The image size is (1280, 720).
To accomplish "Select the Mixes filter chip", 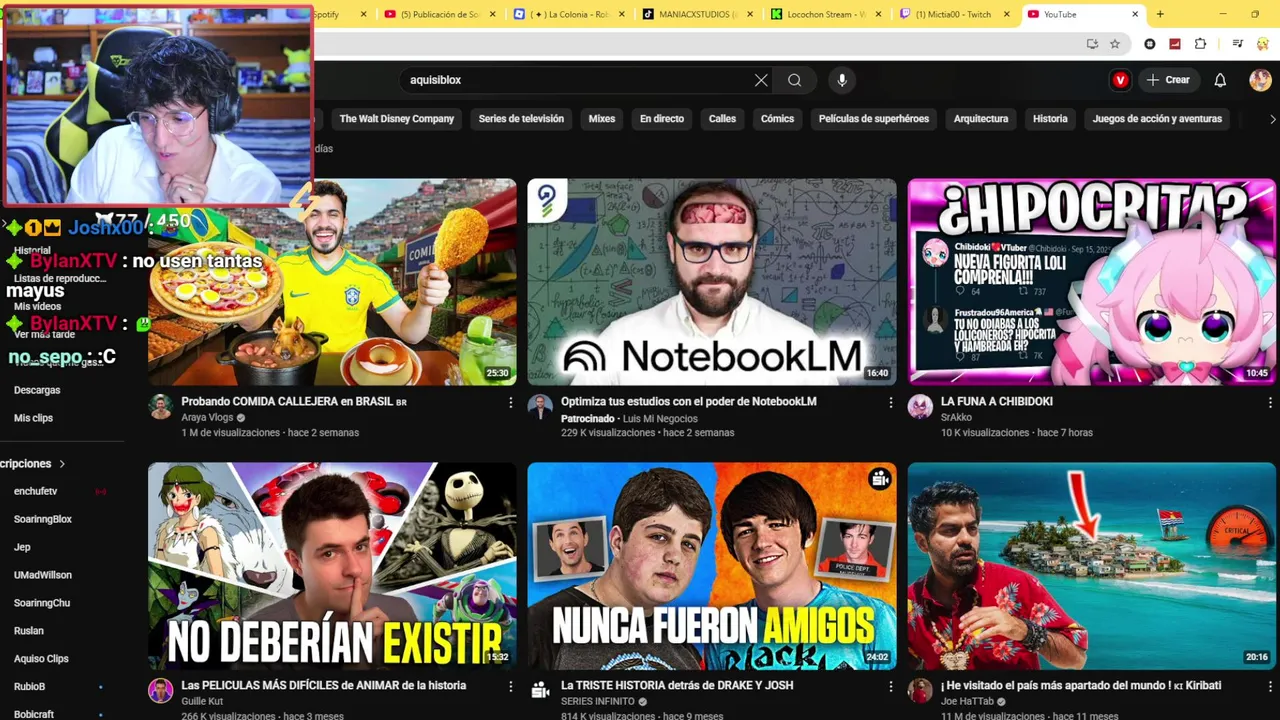I will point(602,119).
